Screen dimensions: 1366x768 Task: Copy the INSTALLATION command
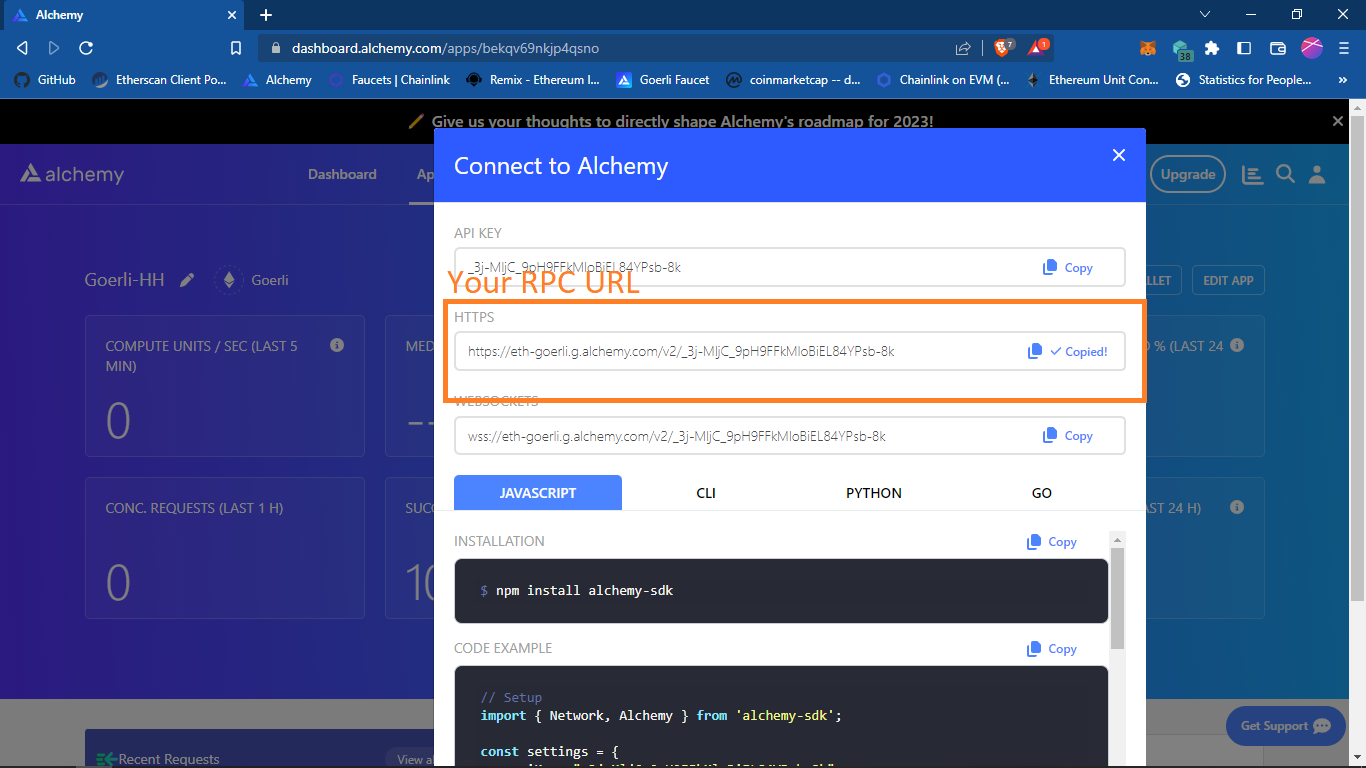click(1051, 542)
